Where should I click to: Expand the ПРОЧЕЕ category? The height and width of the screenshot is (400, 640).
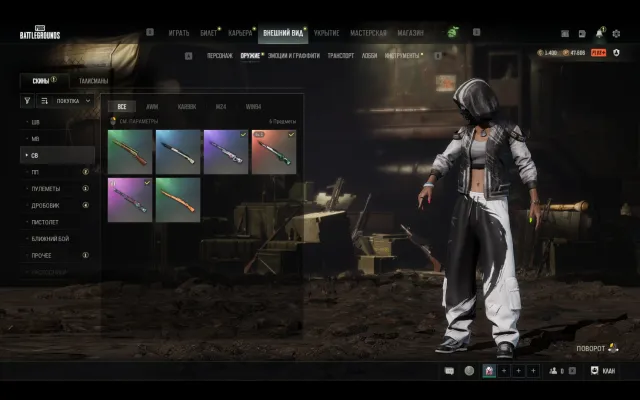(58, 255)
